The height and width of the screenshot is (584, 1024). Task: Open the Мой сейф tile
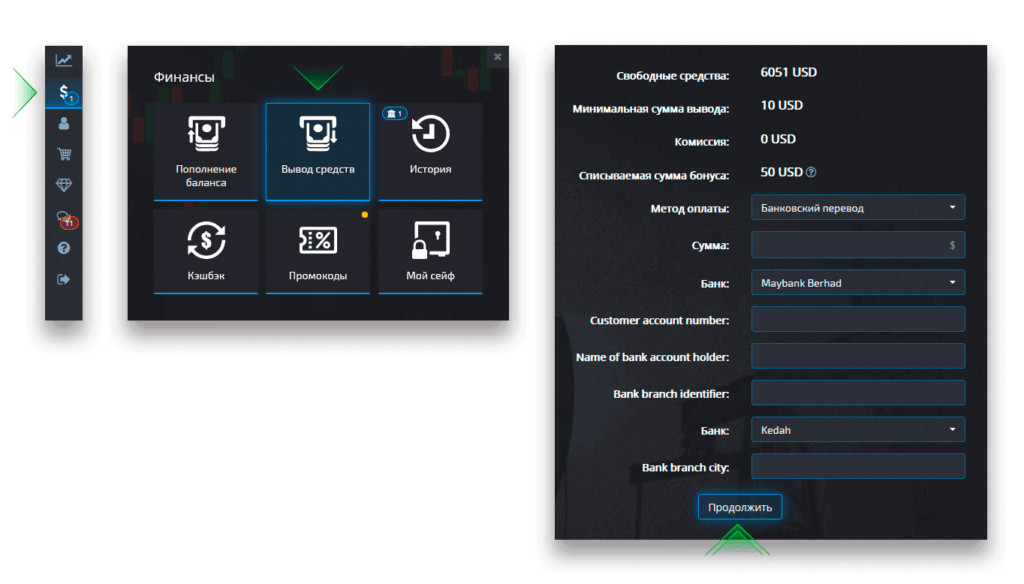coord(430,251)
